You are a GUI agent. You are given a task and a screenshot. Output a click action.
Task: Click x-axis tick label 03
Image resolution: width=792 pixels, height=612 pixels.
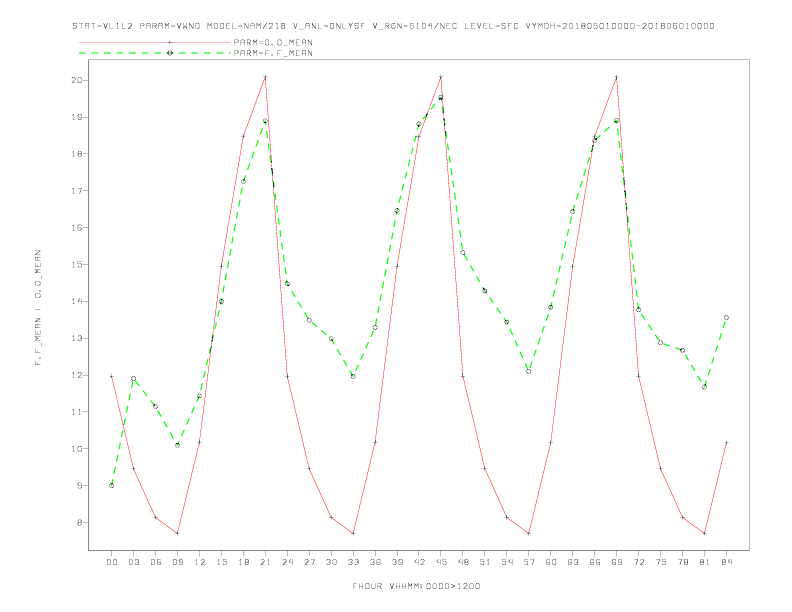click(133, 562)
